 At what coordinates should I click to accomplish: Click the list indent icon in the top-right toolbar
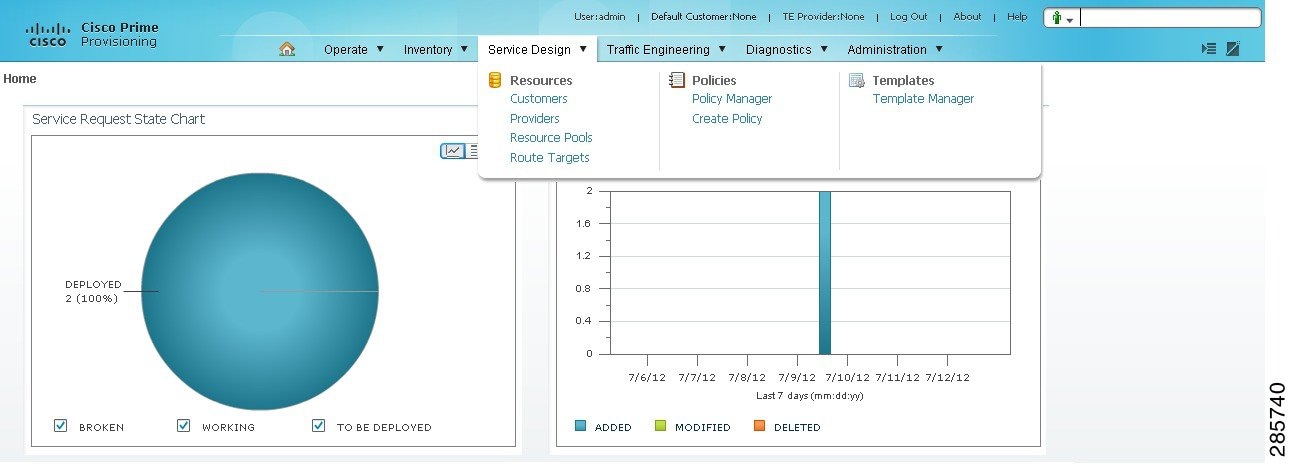pyautogui.click(x=1209, y=48)
